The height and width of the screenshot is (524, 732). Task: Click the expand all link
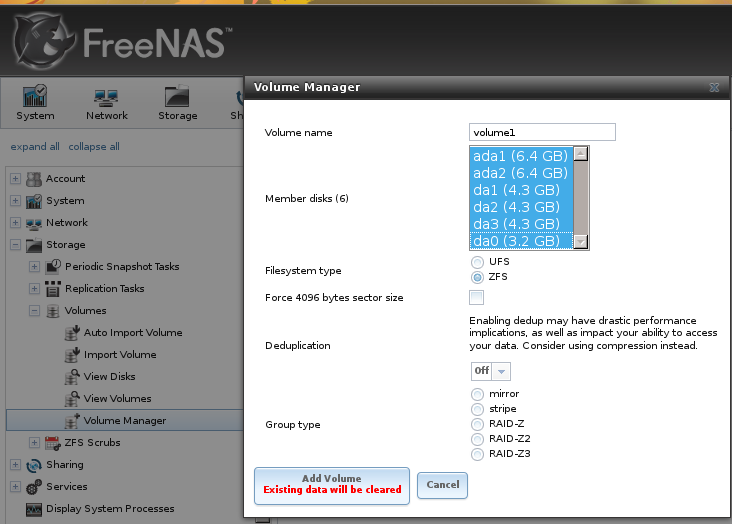[x=35, y=147]
